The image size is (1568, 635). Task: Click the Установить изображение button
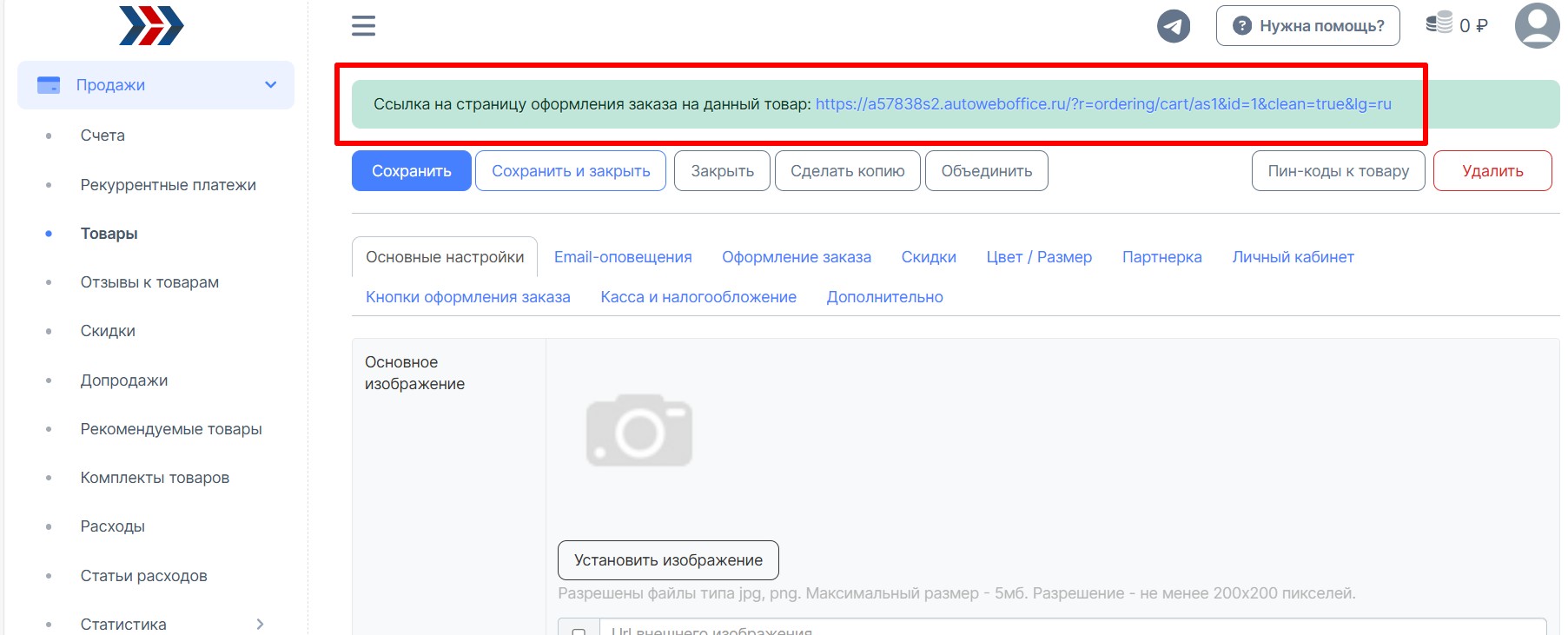(x=668, y=560)
